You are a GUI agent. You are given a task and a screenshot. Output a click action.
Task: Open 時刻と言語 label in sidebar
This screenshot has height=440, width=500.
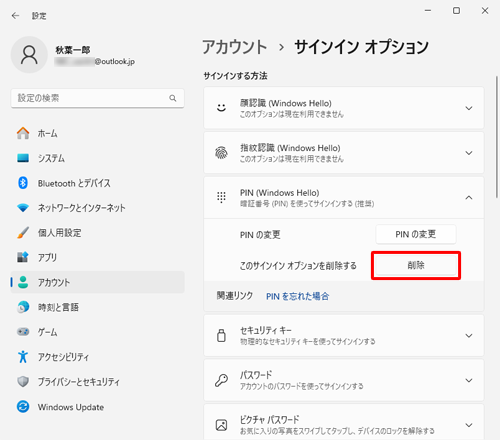[x=58, y=307]
